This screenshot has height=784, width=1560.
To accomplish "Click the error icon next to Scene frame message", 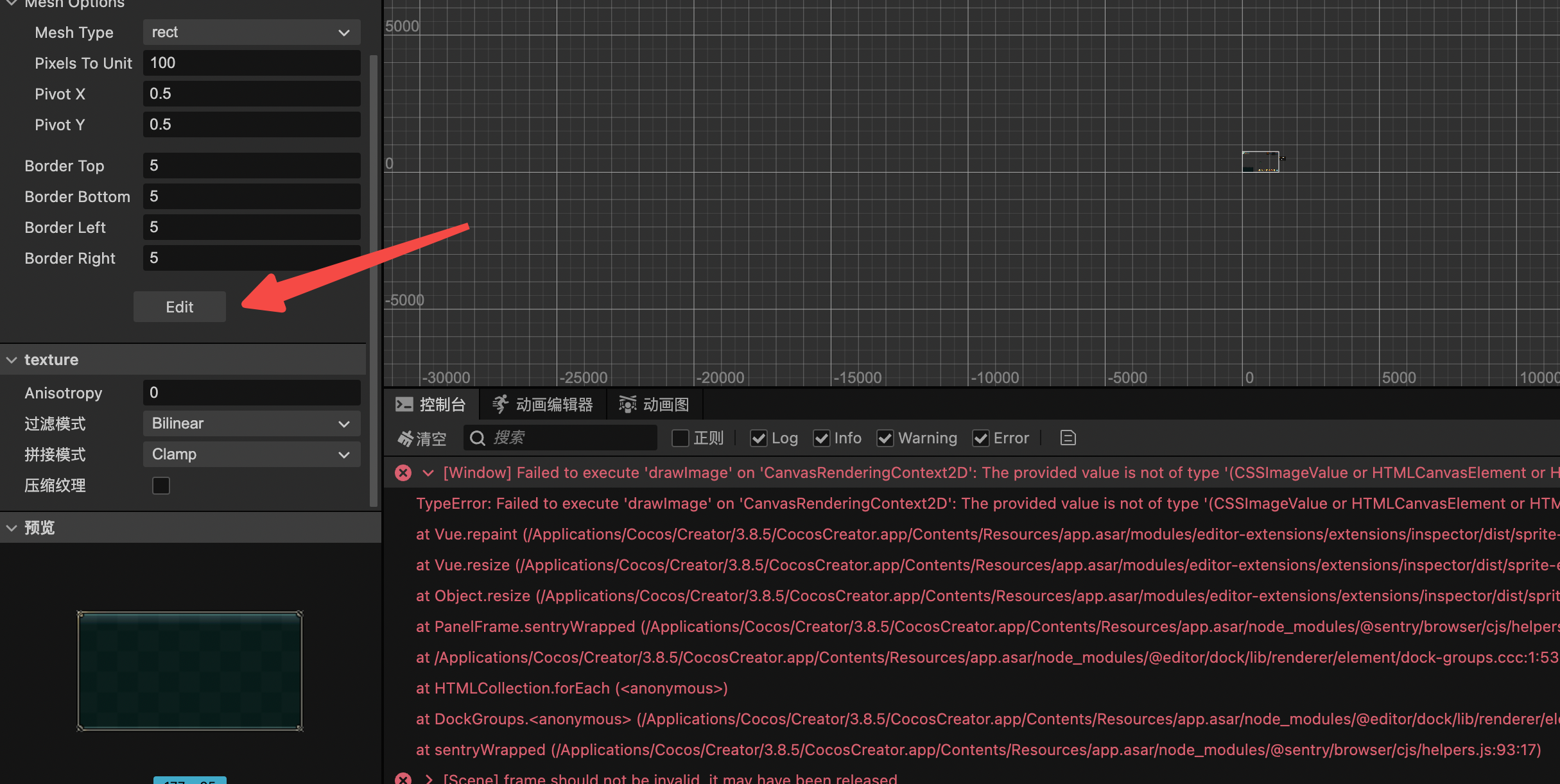I will click(403, 778).
